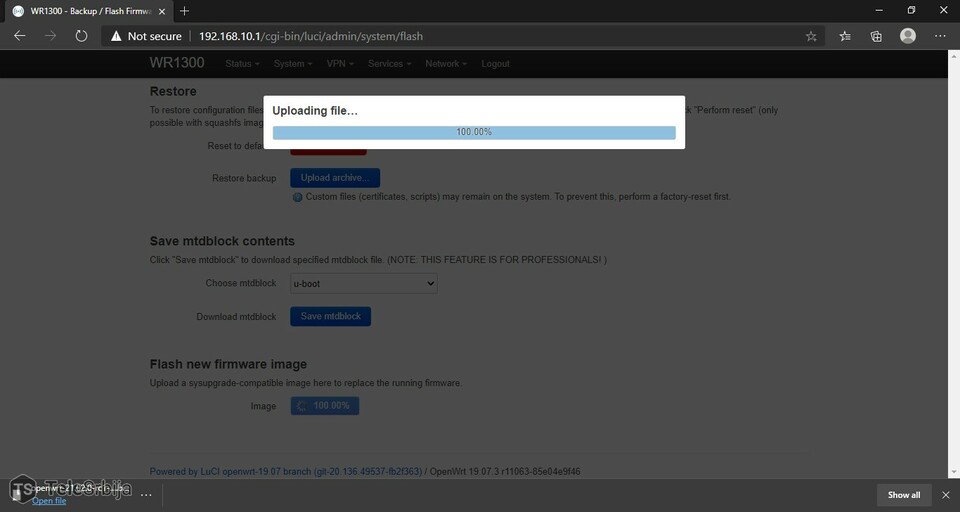Expand the Status menu
Viewport: 960px width, 512px height.
(242, 64)
